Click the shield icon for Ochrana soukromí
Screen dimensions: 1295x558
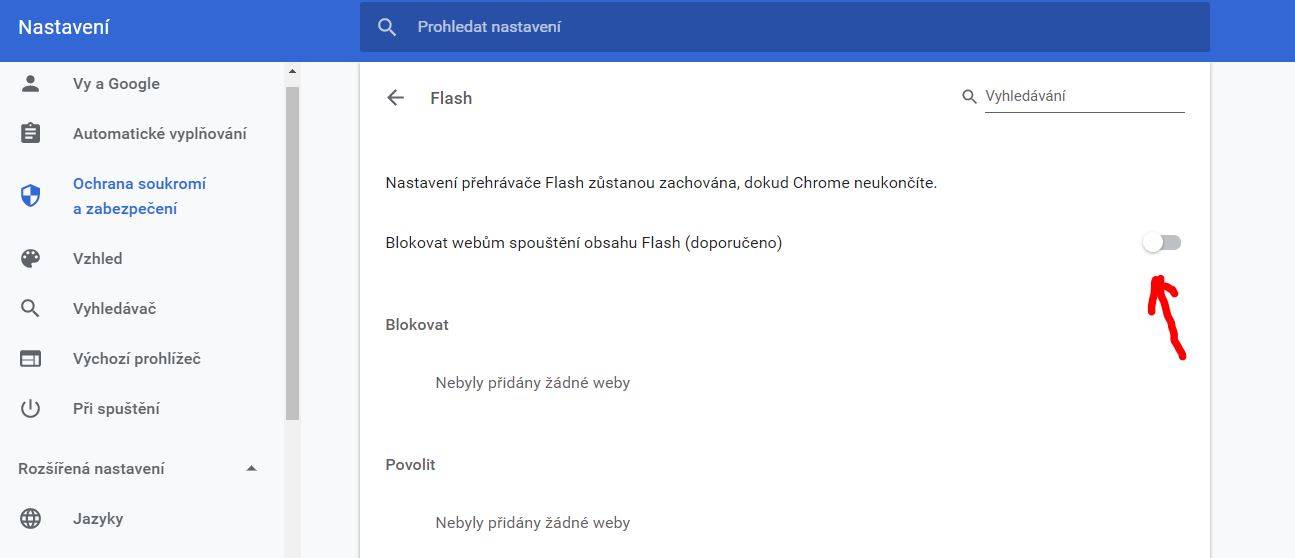[31, 196]
